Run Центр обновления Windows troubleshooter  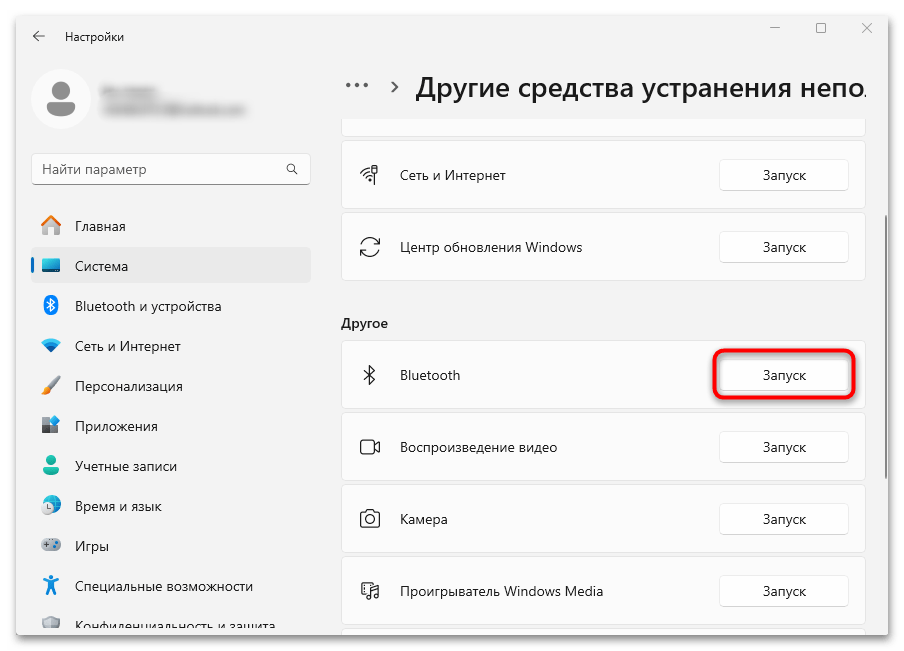(x=784, y=247)
